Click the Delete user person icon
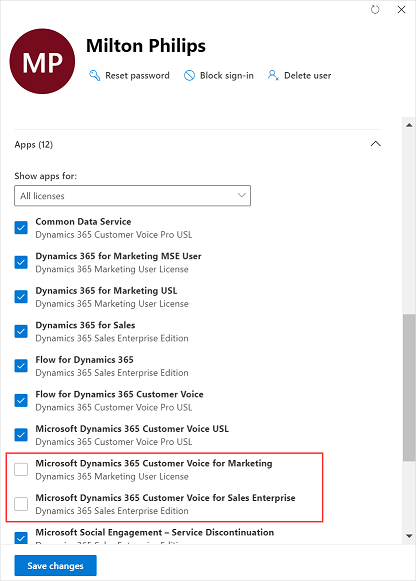The height and width of the screenshot is (581, 416). [x=273, y=76]
